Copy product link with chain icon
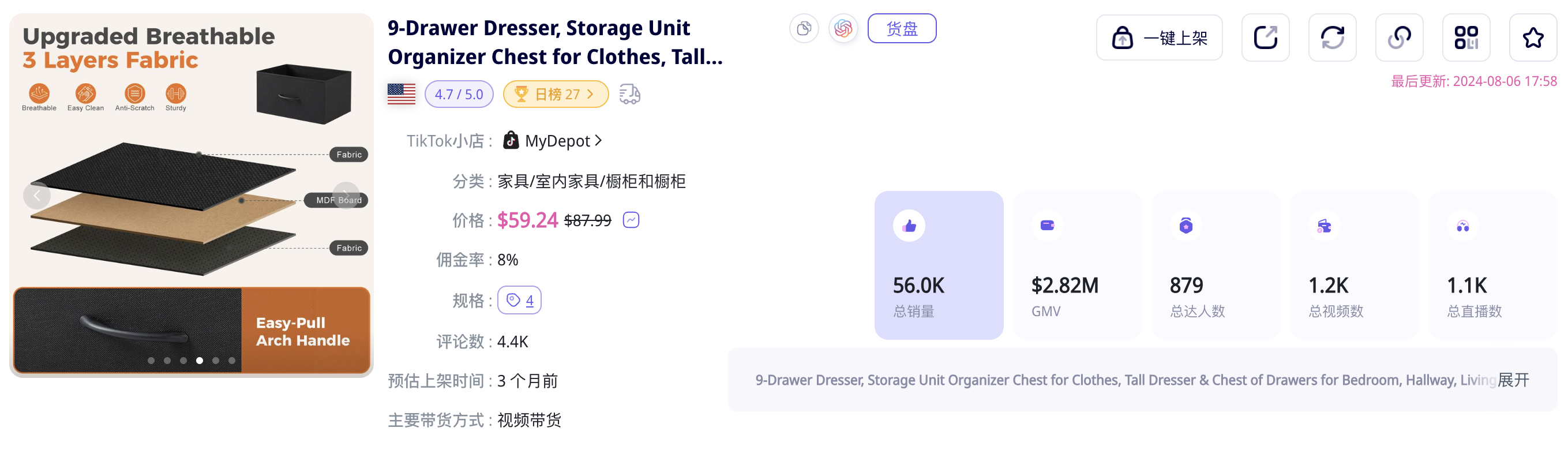The height and width of the screenshot is (450, 1568). click(x=1399, y=37)
